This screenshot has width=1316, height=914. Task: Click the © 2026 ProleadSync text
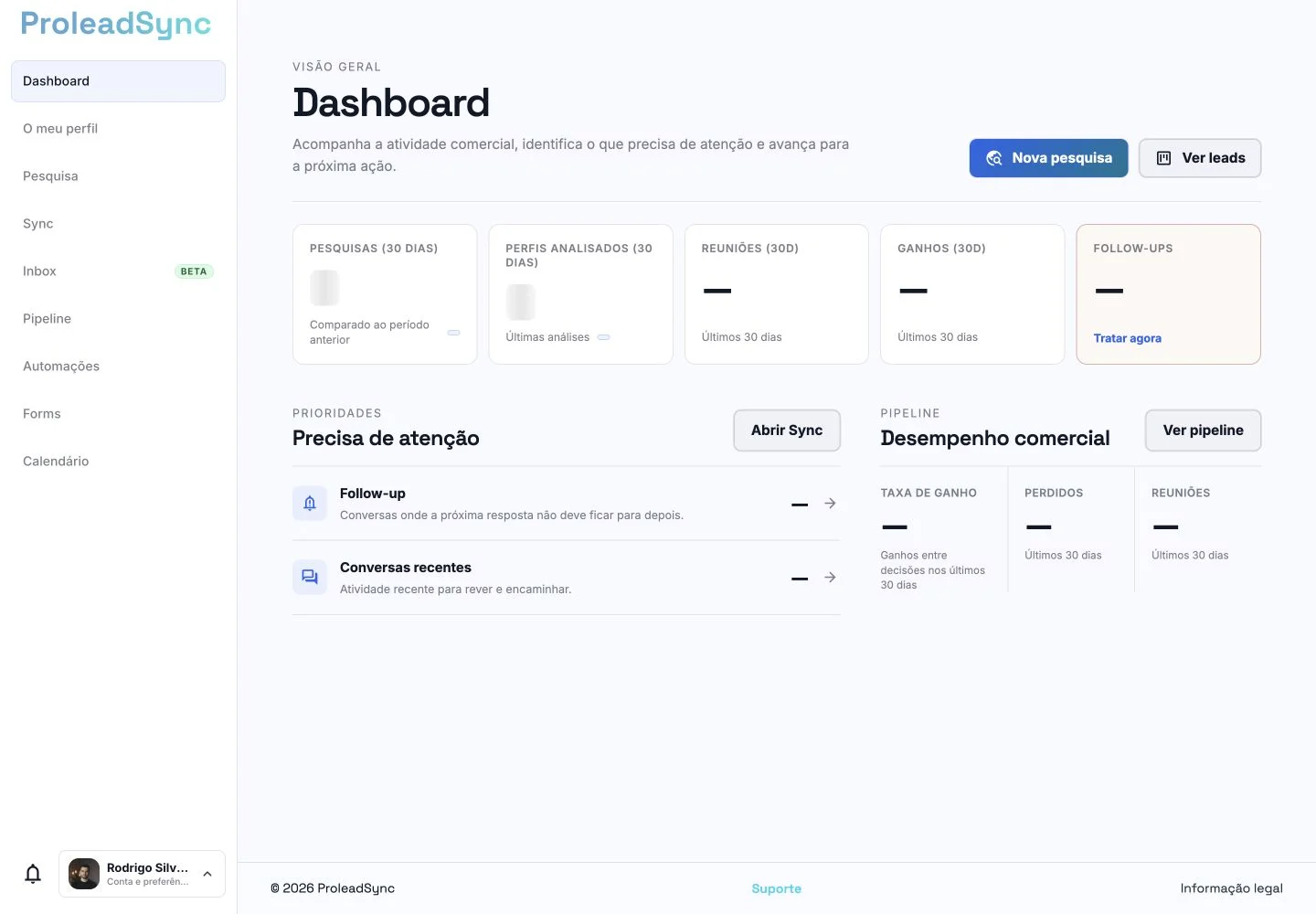pyautogui.click(x=333, y=888)
